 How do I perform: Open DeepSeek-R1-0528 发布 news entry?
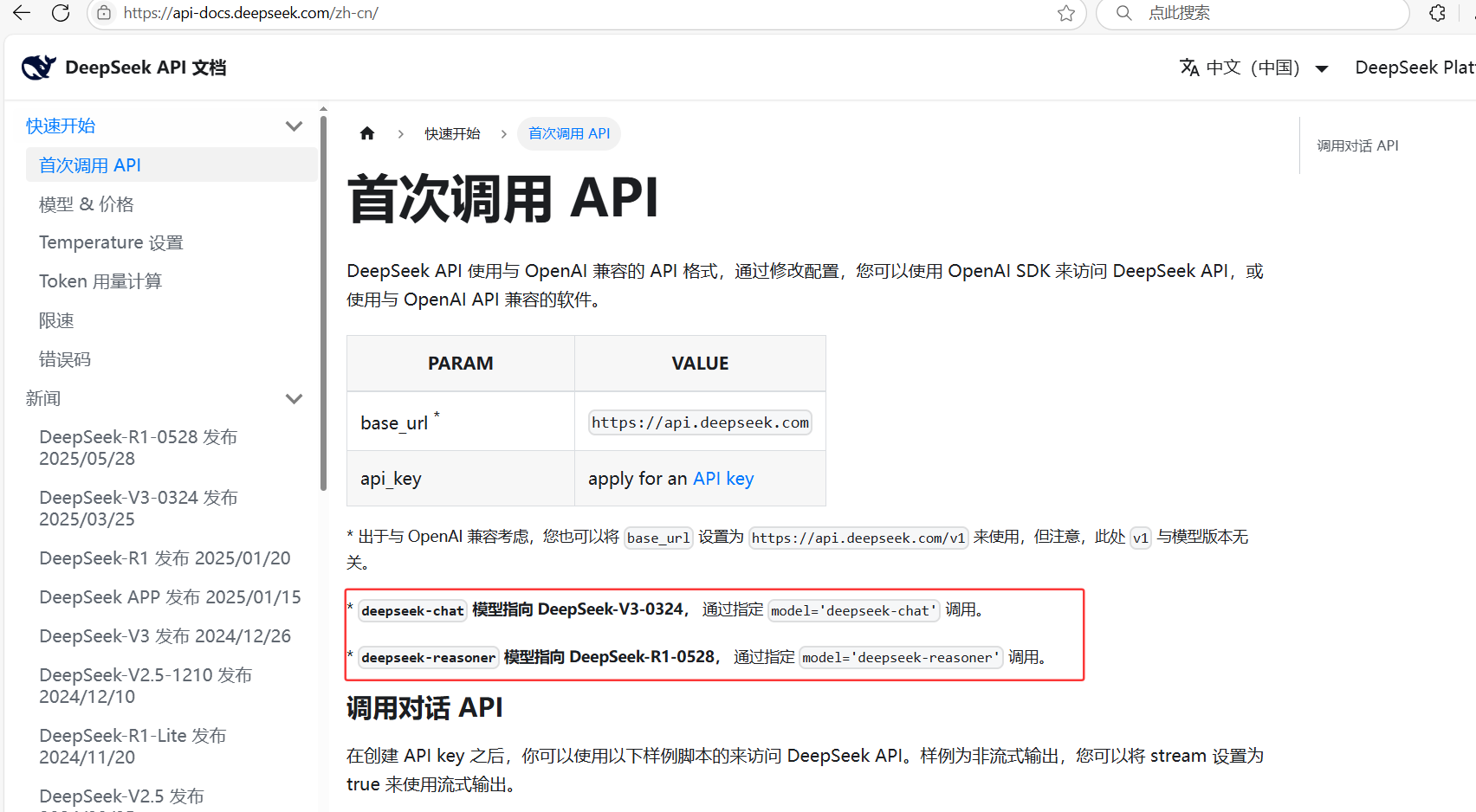(x=138, y=448)
